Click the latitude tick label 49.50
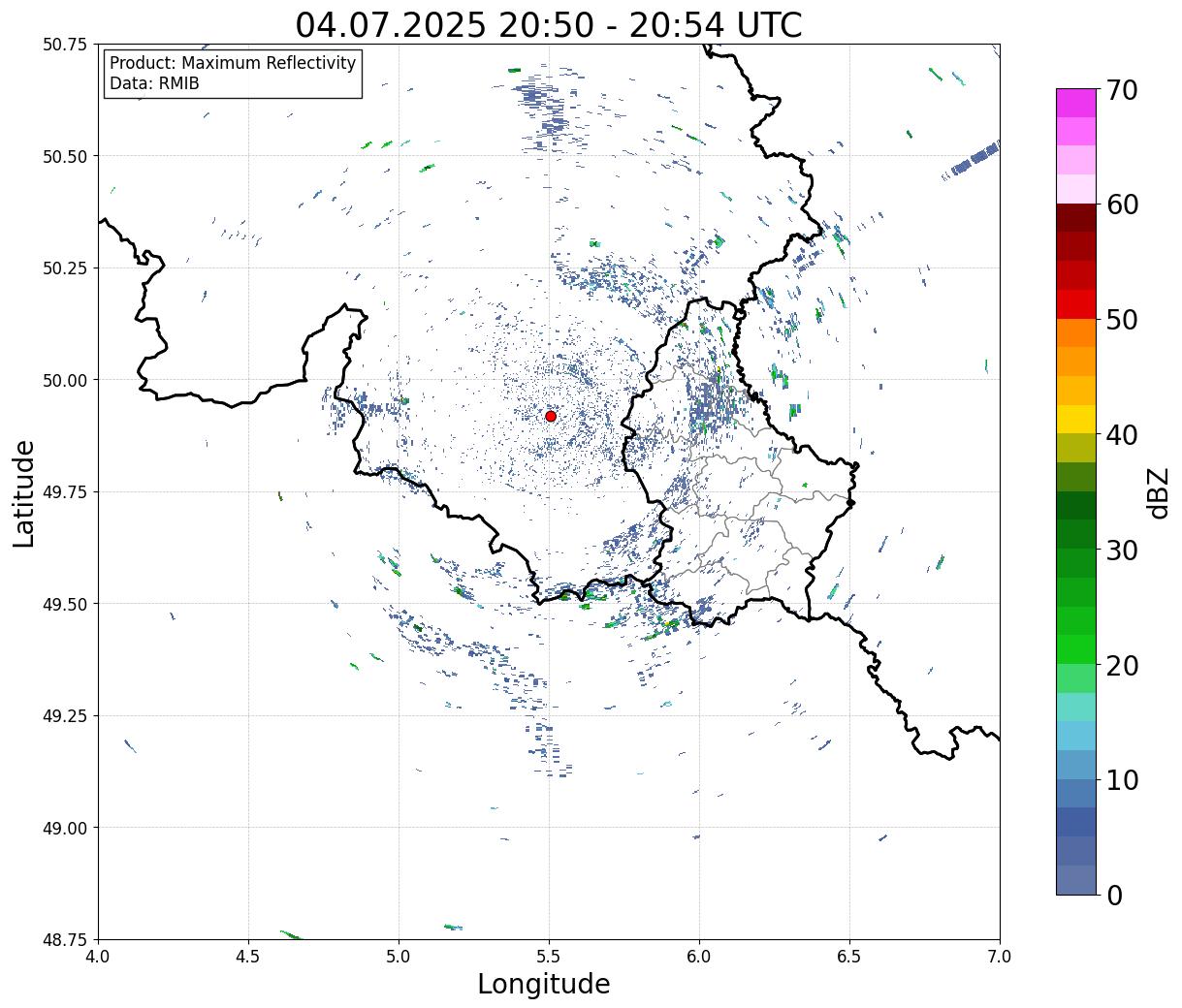 [x=64, y=604]
